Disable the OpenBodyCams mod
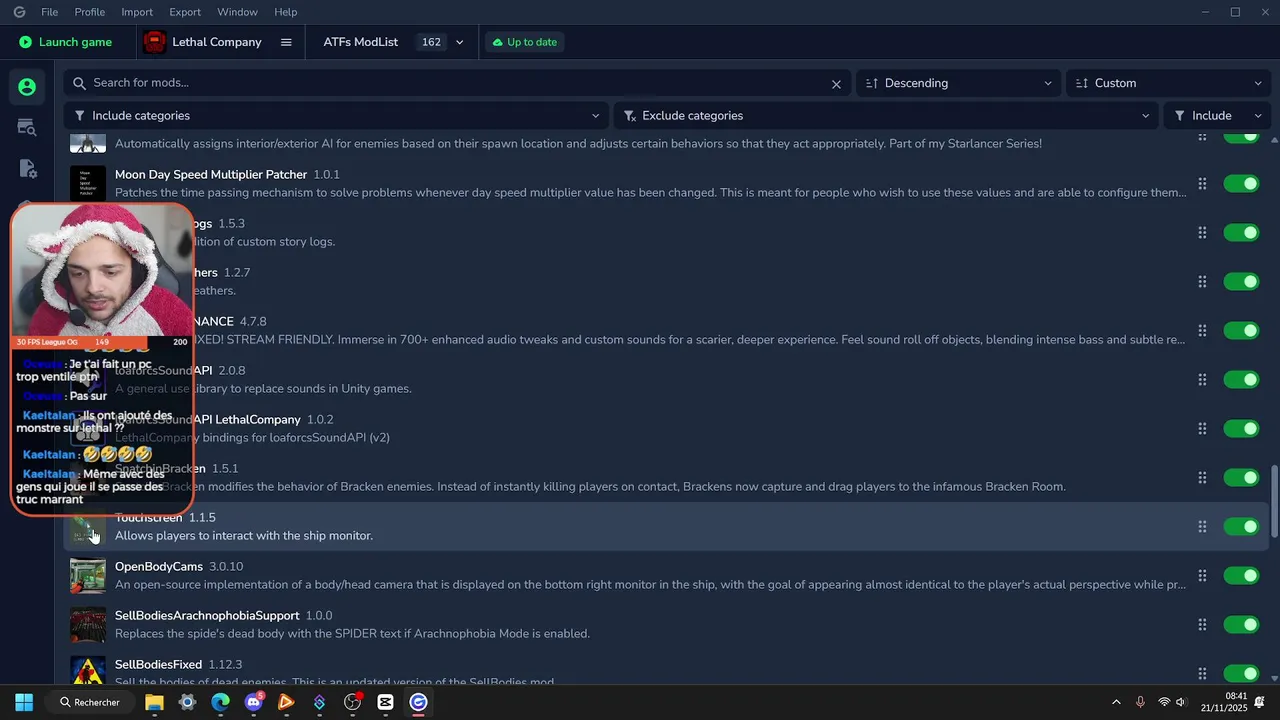 pos(1241,576)
